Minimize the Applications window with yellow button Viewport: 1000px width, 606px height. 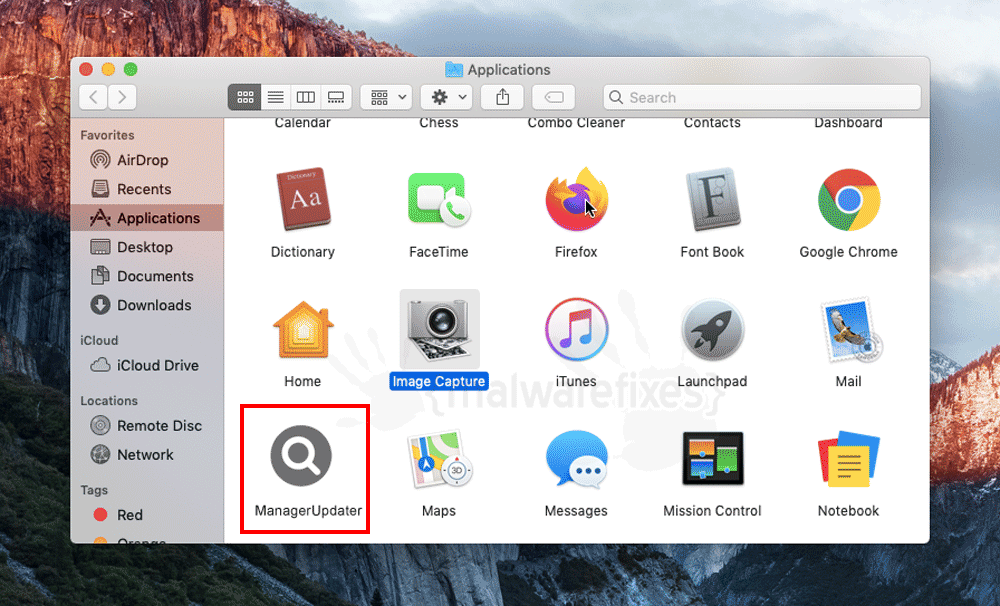coord(108,69)
